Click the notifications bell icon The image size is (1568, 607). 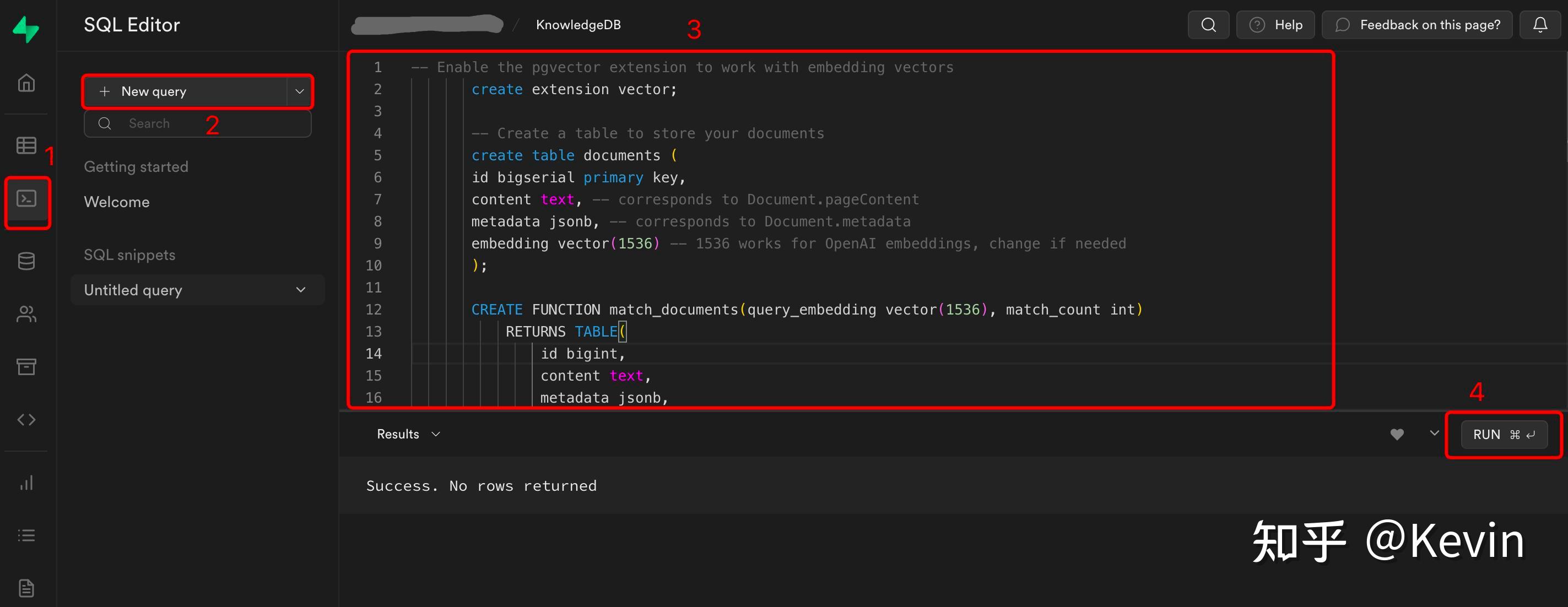[x=1540, y=25]
